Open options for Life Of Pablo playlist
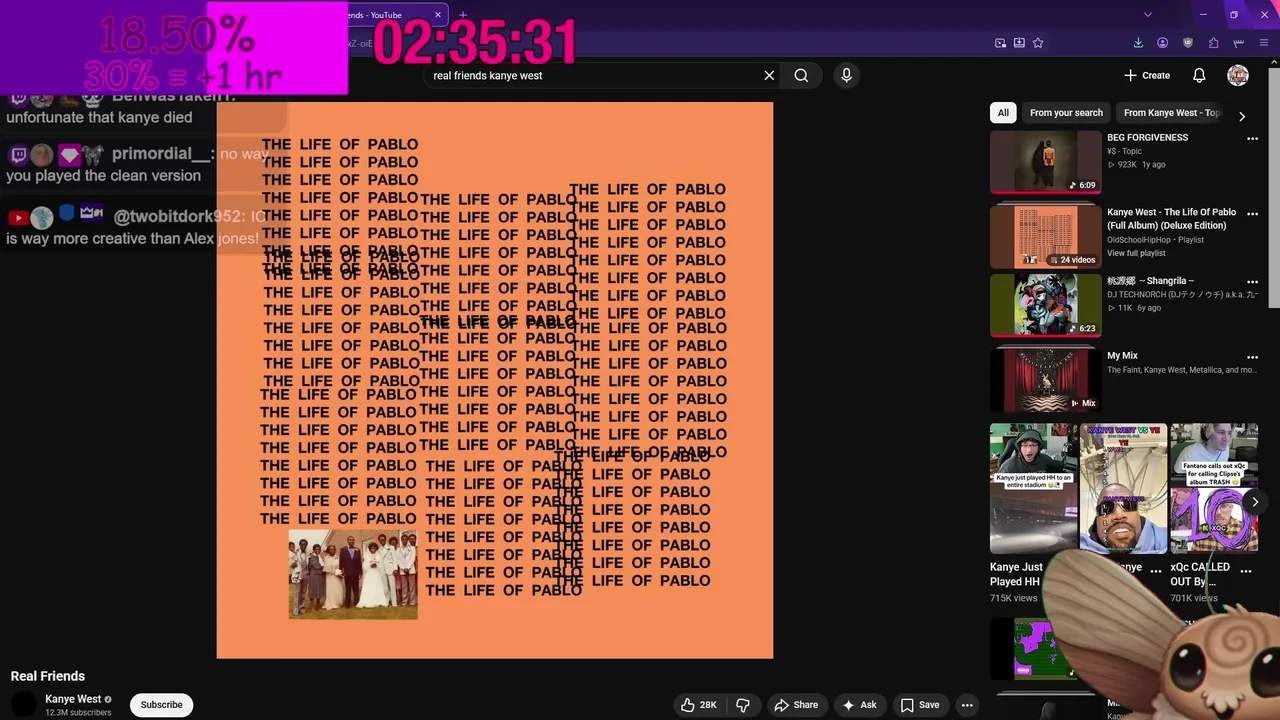The image size is (1280, 720). [1252, 214]
